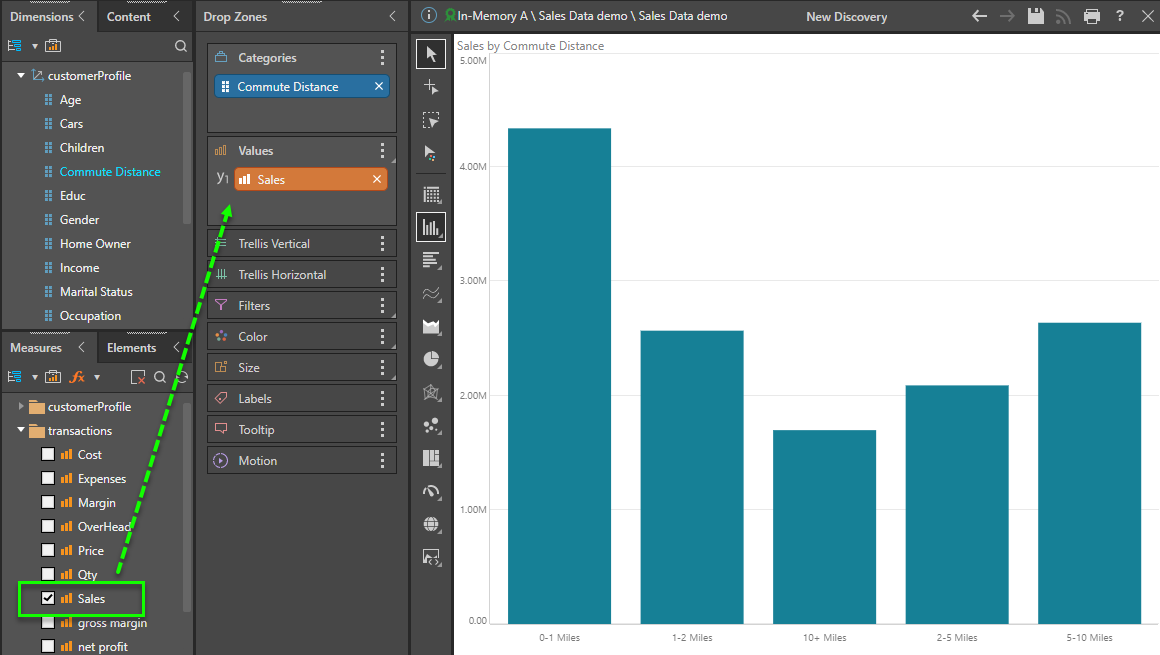Open the fx formula icon in Measures
The width and height of the screenshot is (1160, 655).
[78, 377]
